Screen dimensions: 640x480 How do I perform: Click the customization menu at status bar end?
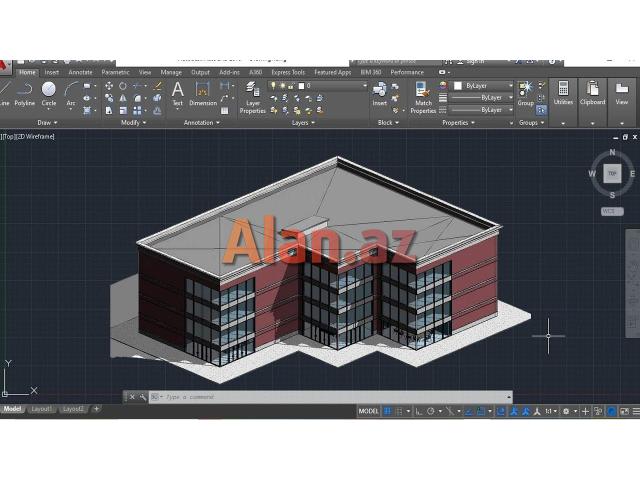636,411
